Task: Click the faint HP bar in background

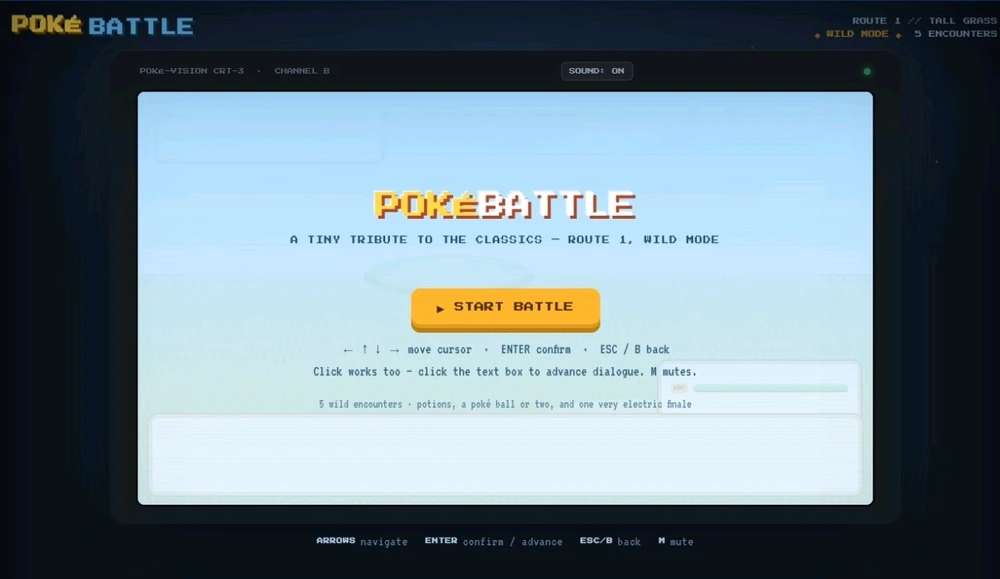Action: (770, 388)
